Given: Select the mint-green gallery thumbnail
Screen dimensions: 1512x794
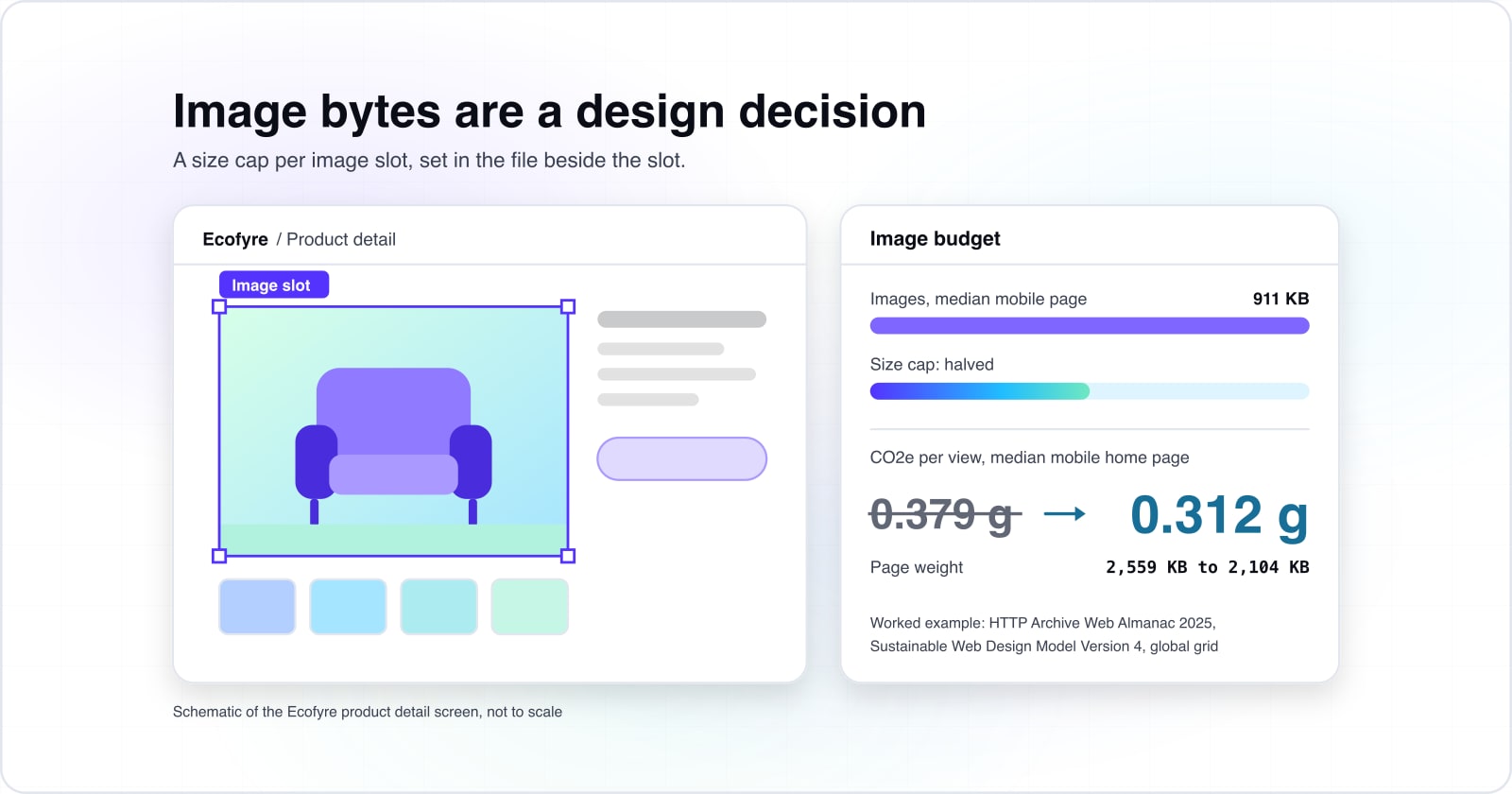Looking at the screenshot, I should click(529, 607).
